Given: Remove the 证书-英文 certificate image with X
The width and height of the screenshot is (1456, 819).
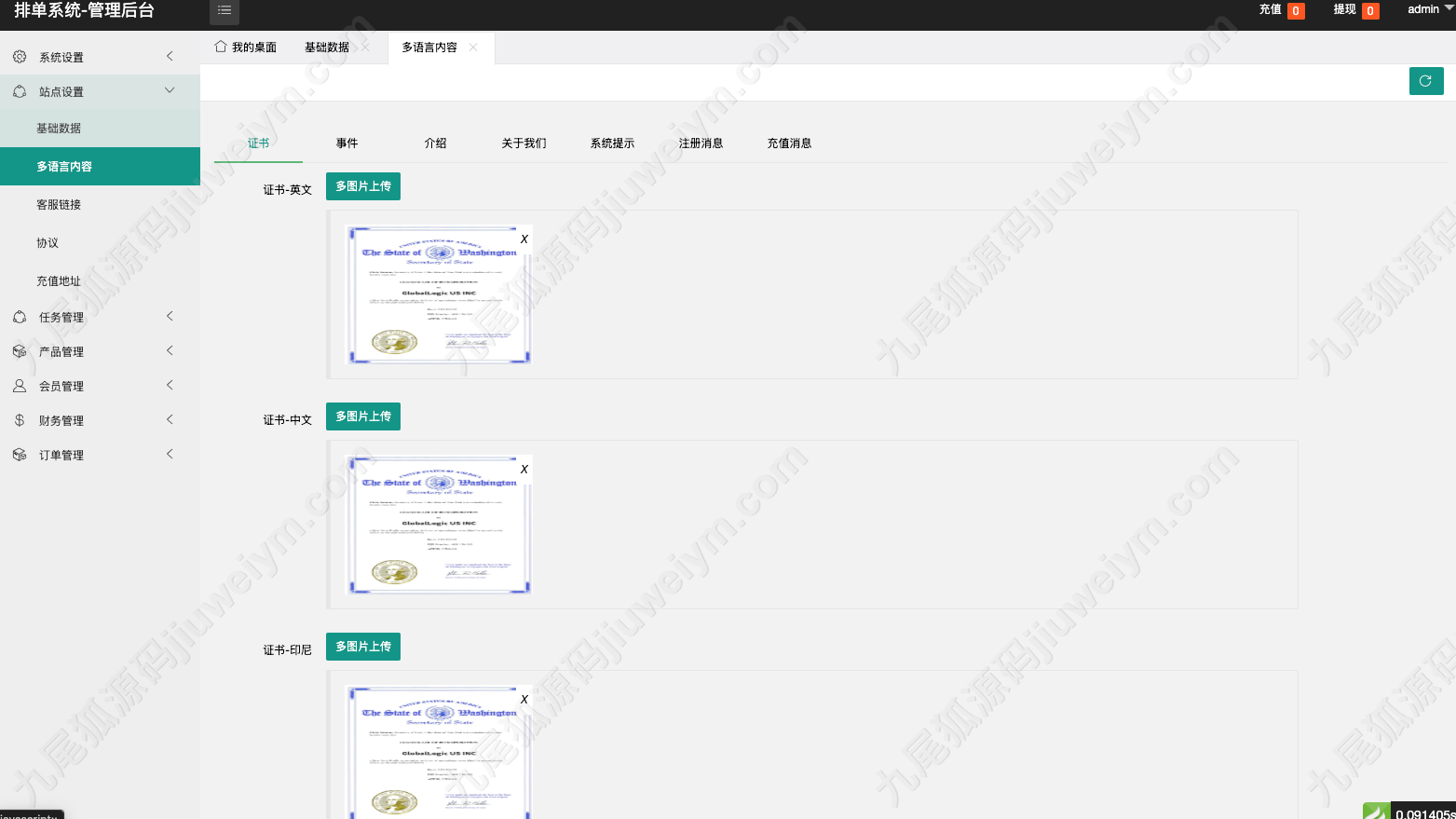Looking at the screenshot, I should pos(524,239).
